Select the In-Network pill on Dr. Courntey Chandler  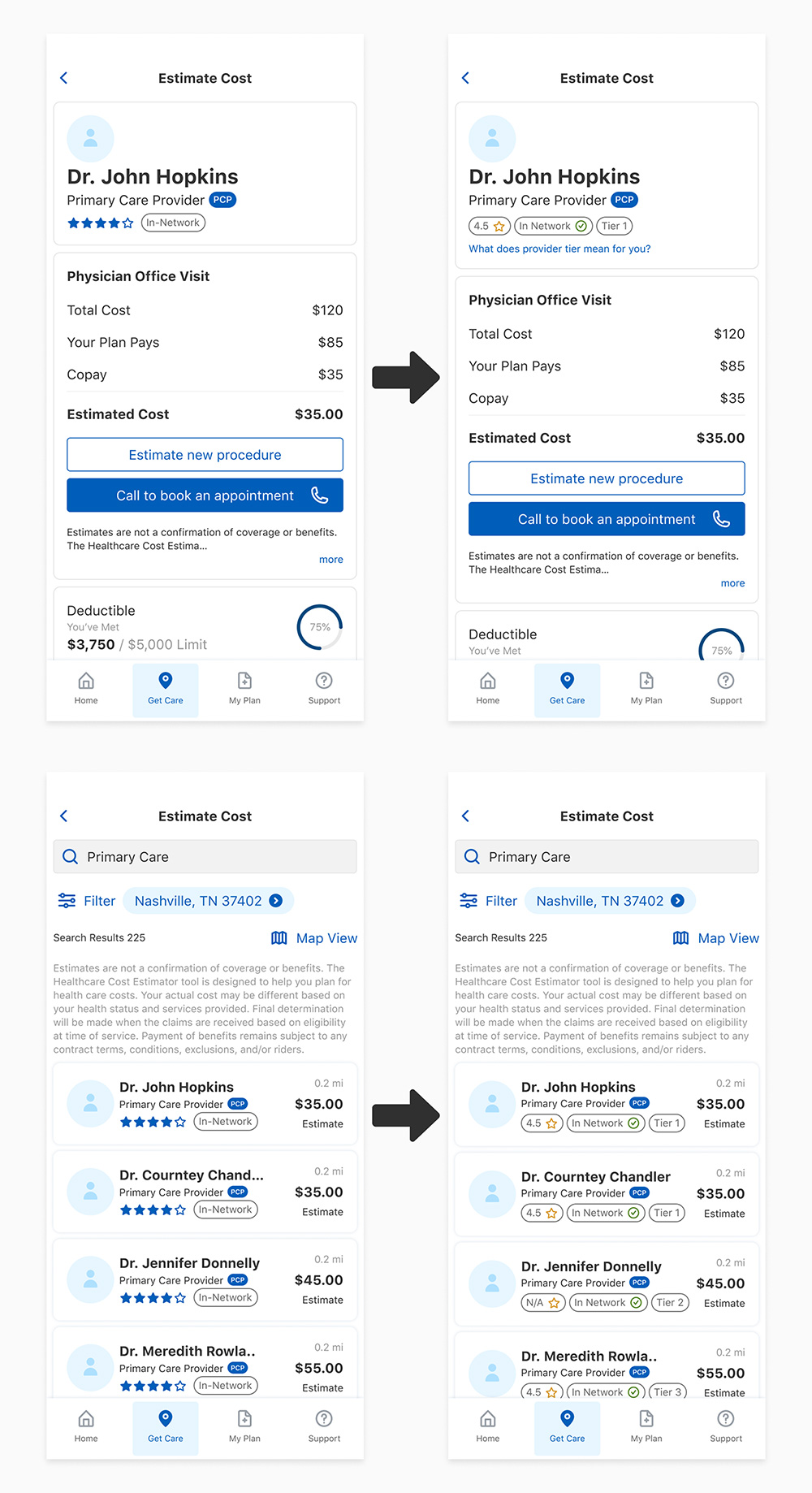tap(225, 1210)
